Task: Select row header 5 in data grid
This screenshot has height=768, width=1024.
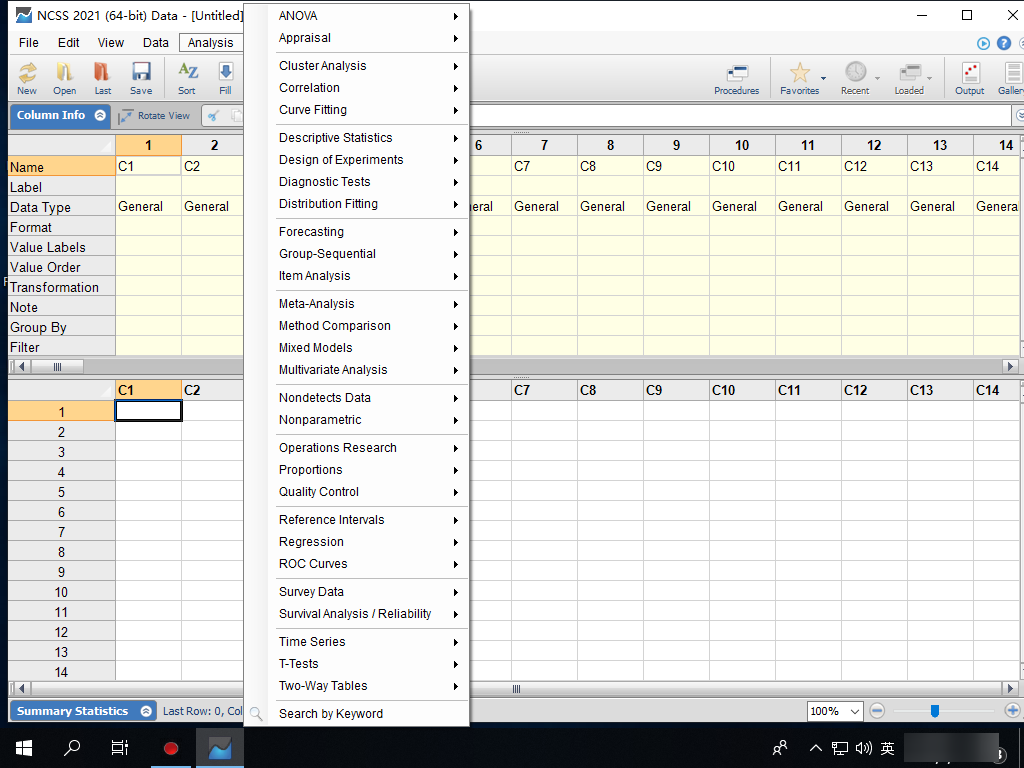Action: point(61,492)
